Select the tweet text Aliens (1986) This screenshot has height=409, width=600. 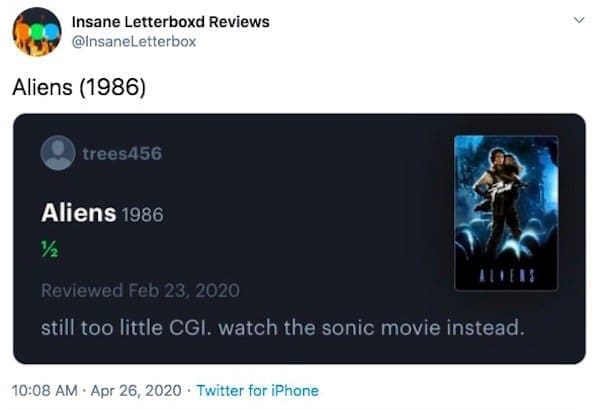click(x=79, y=87)
